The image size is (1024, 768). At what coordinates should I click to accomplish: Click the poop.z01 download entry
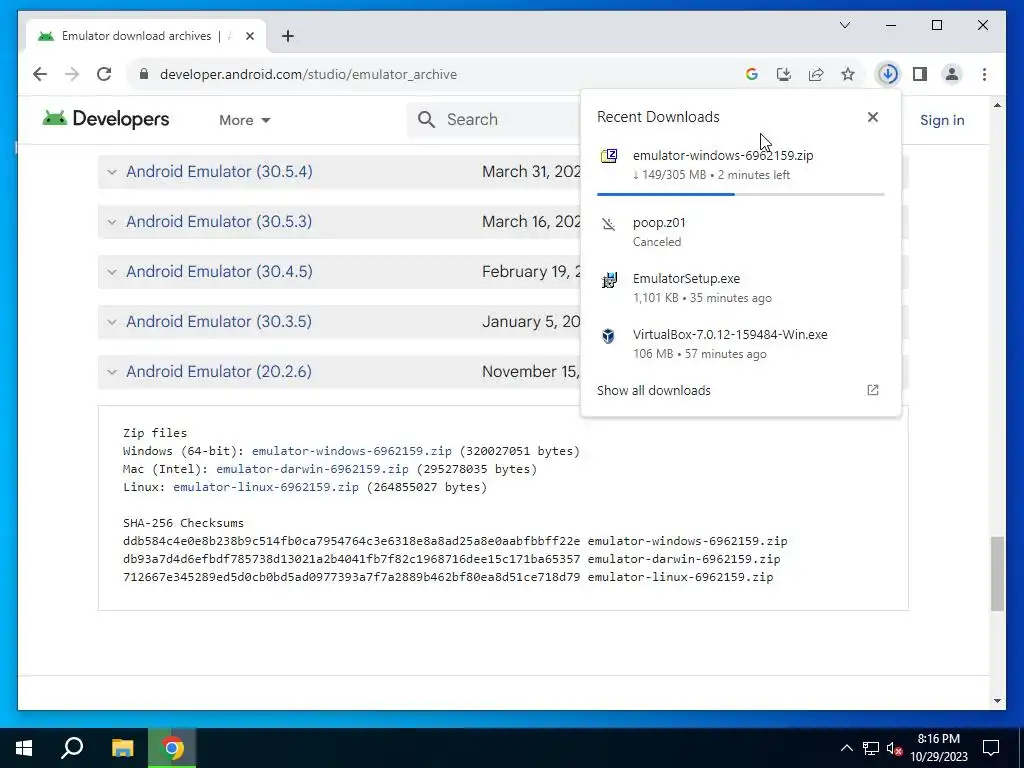point(741,232)
